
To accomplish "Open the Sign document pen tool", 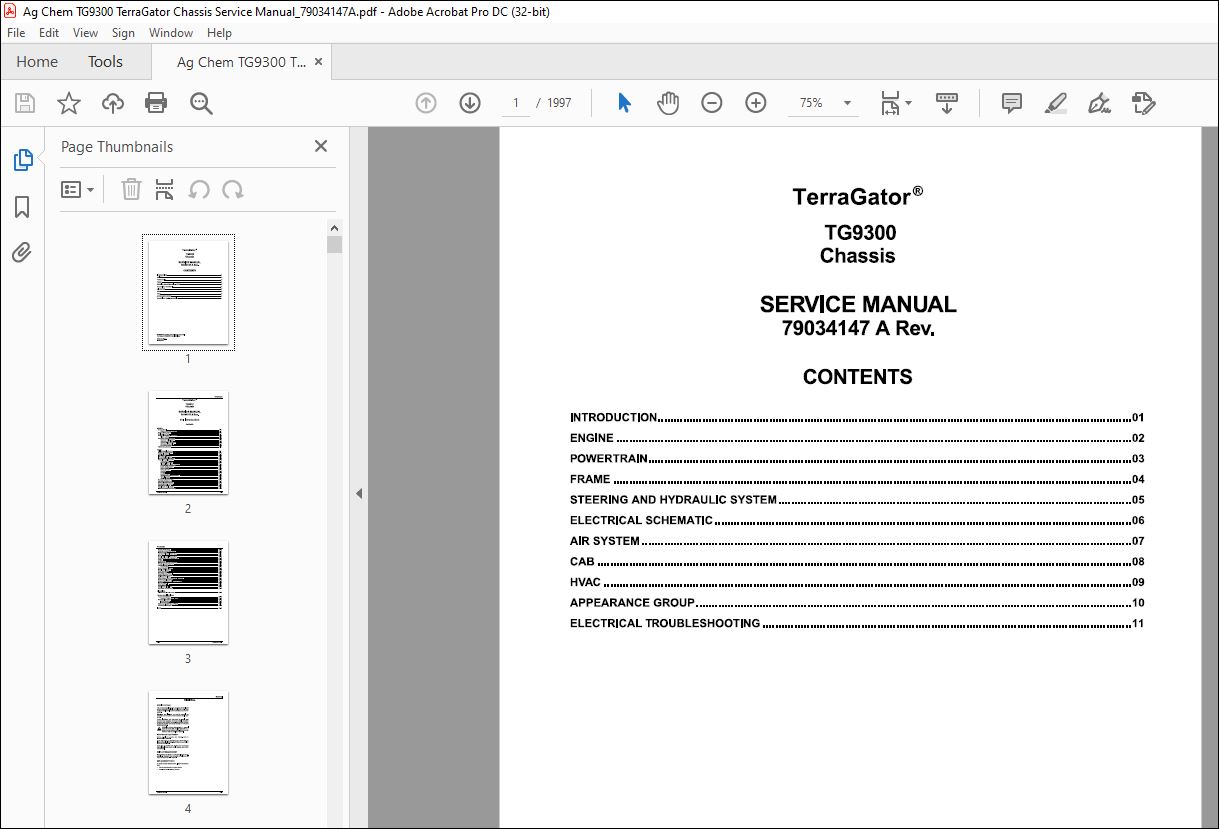I will [x=1100, y=103].
